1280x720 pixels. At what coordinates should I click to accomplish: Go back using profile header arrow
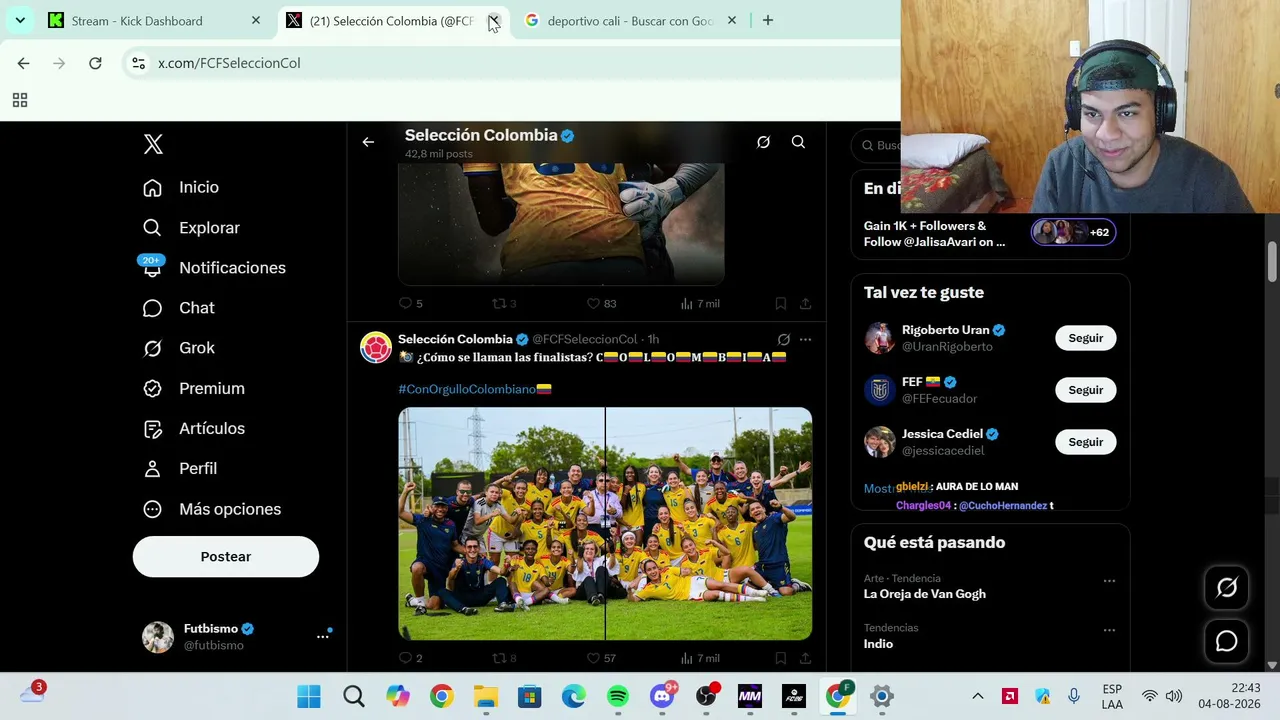point(368,142)
